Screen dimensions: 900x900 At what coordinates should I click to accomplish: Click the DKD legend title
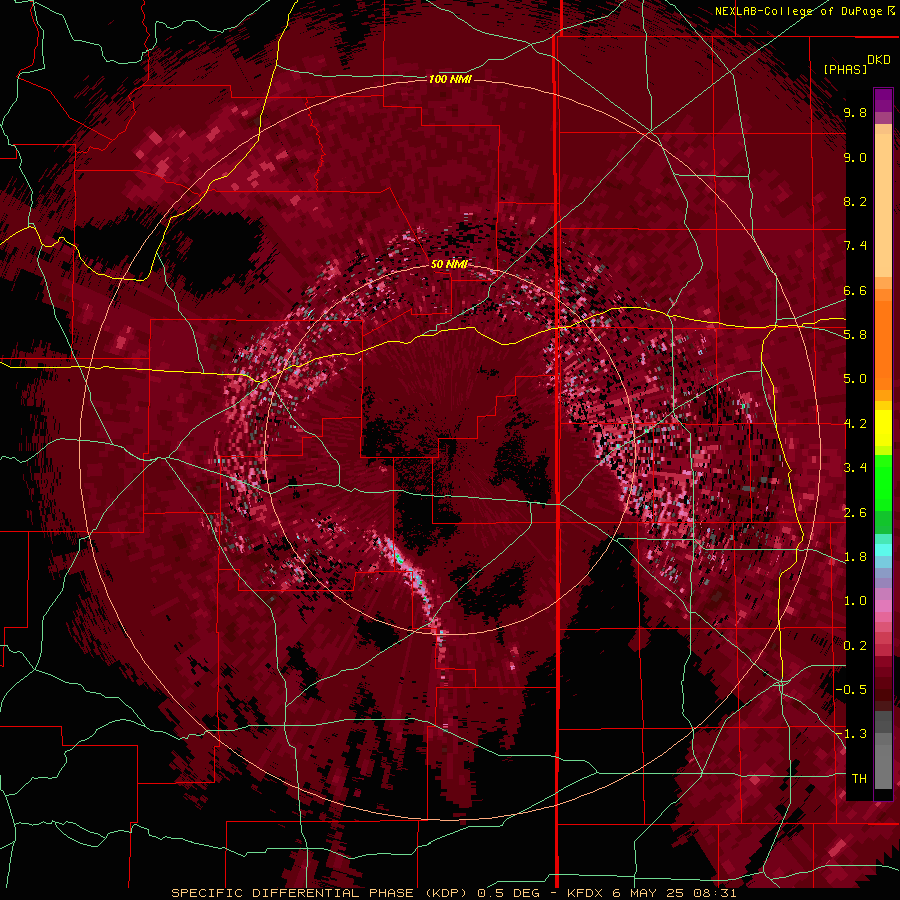coord(879,60)
